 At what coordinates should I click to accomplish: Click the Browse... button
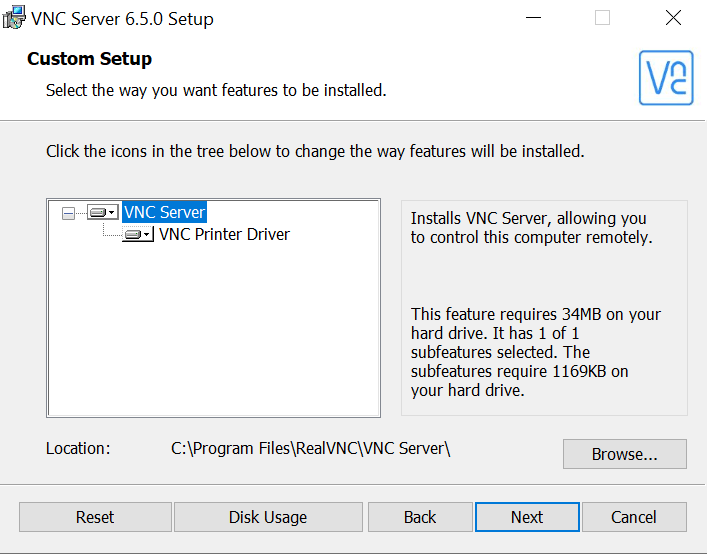click(624, 454)
